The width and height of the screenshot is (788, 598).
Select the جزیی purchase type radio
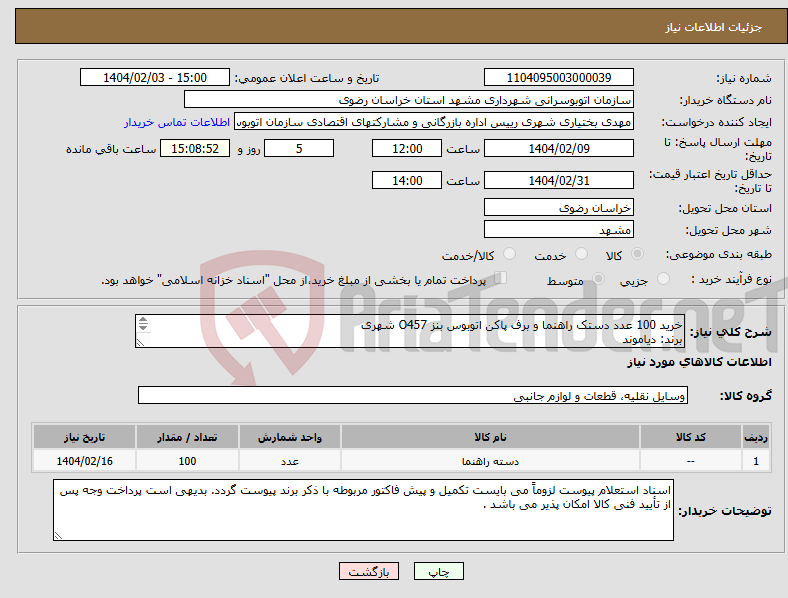pos(663,278)
